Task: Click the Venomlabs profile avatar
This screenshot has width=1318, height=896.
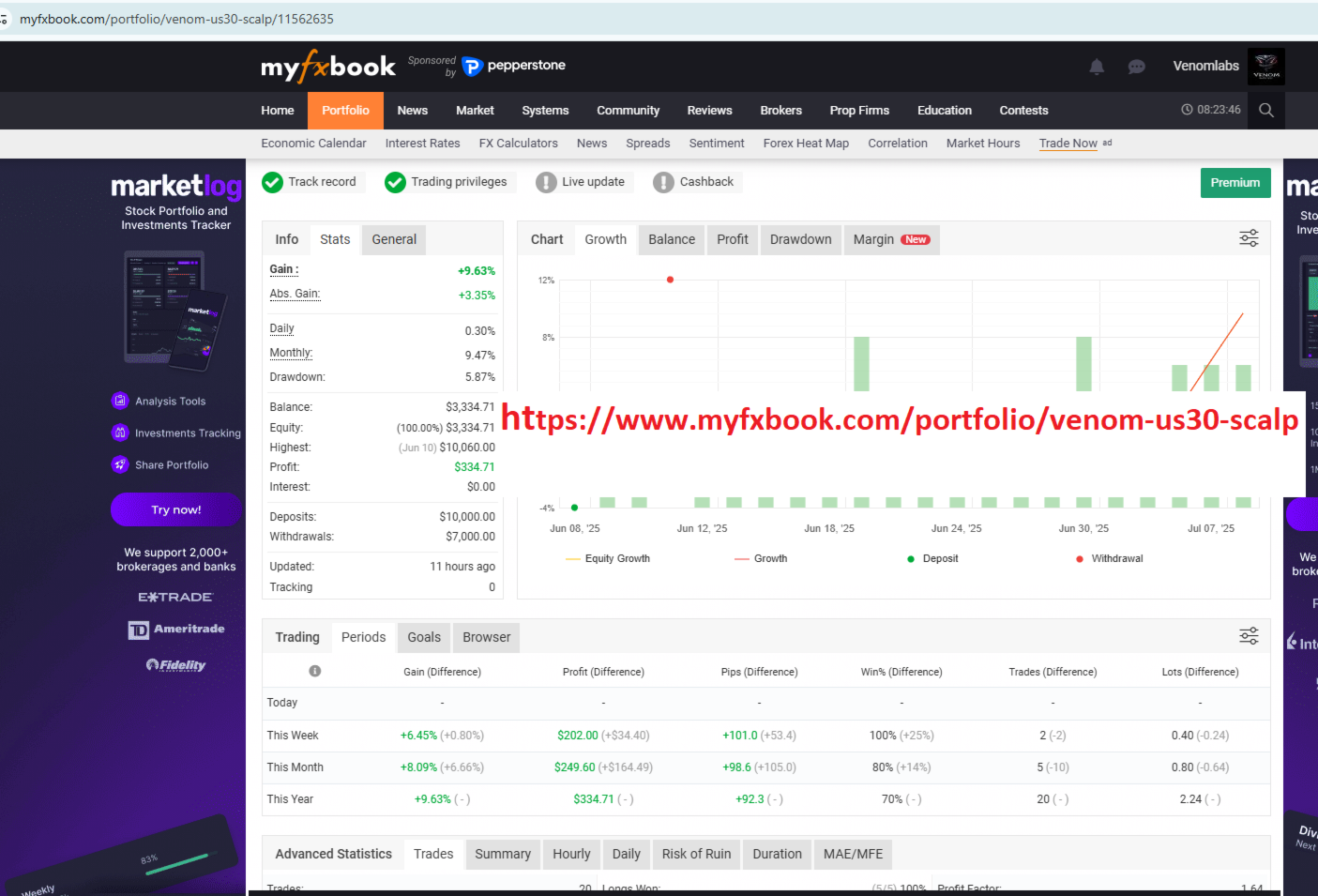Action: pos(1266,67)
